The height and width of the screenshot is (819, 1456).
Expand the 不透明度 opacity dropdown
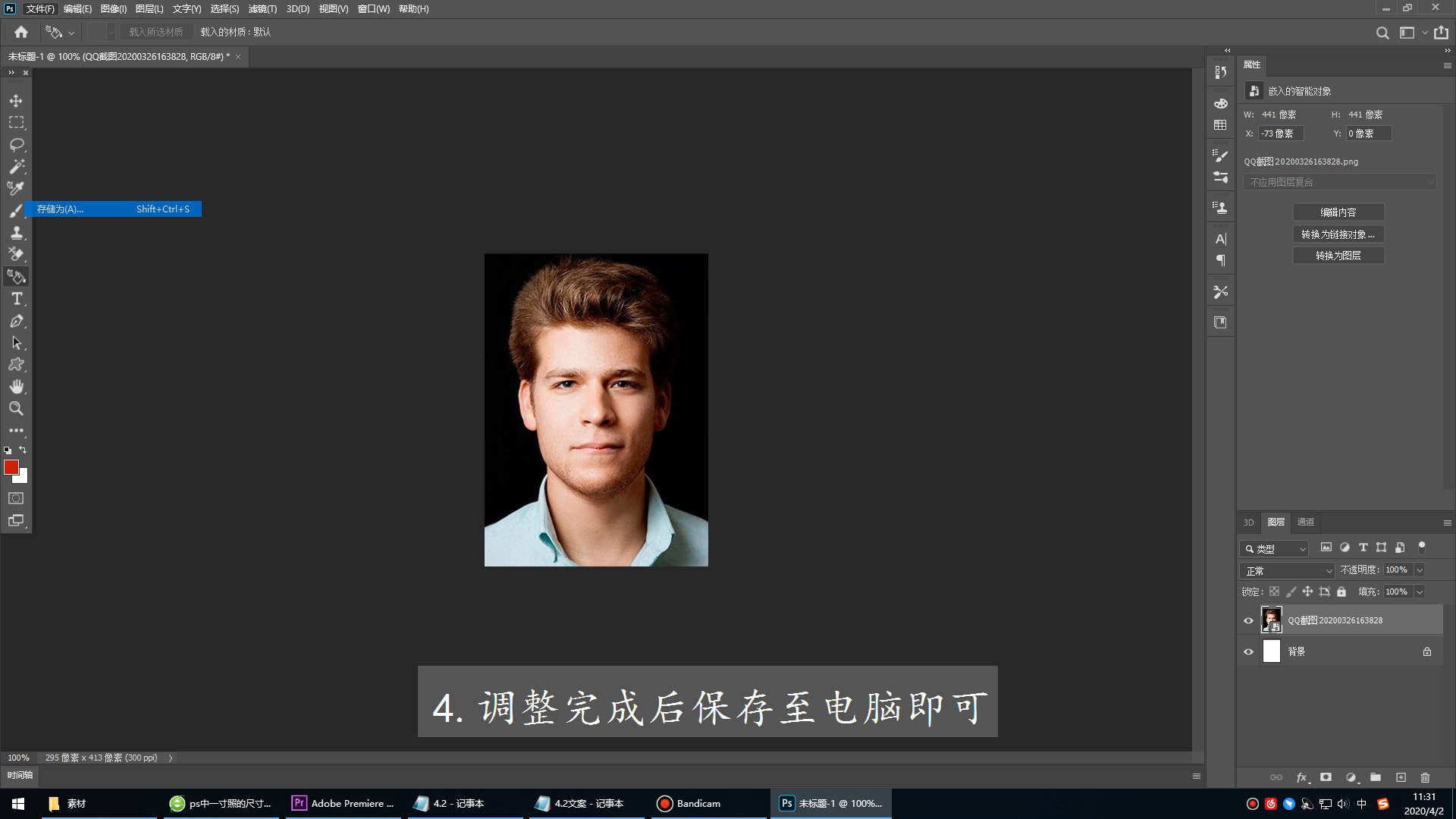[x=1420, y=570]
